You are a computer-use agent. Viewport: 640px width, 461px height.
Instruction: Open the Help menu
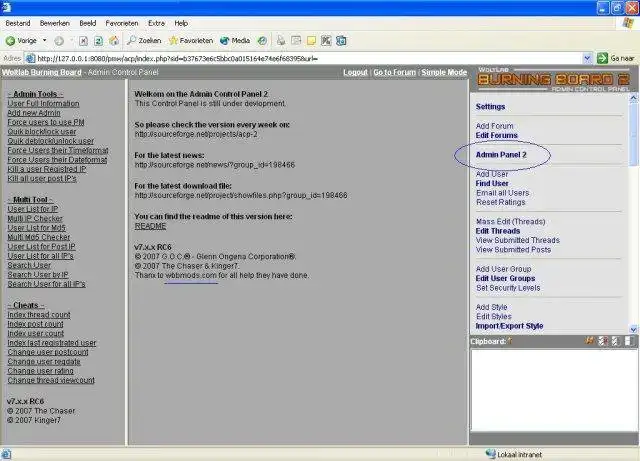[181, 23]
